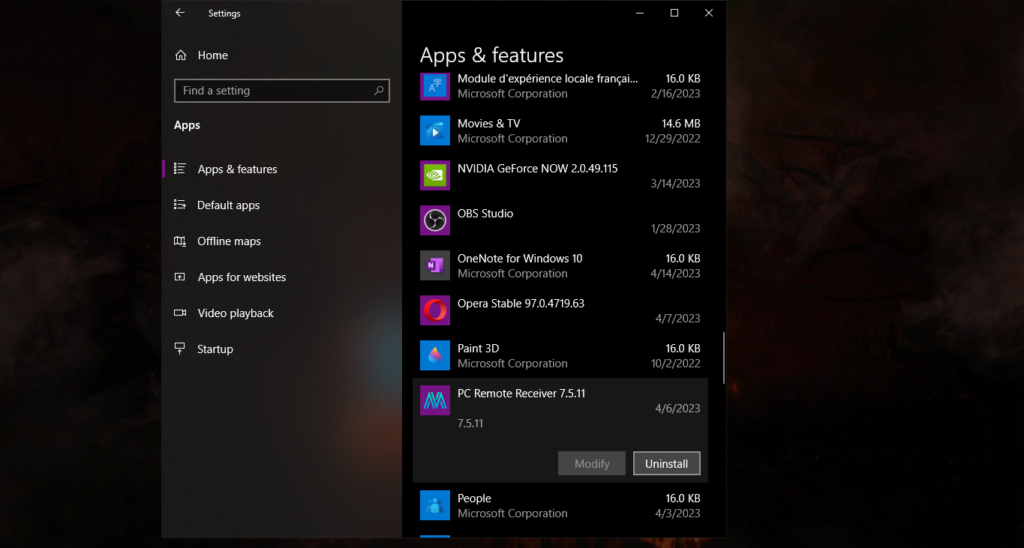1024x548 pixels.
Task: Click the Apps for websites icon
Action: (180, 277)
